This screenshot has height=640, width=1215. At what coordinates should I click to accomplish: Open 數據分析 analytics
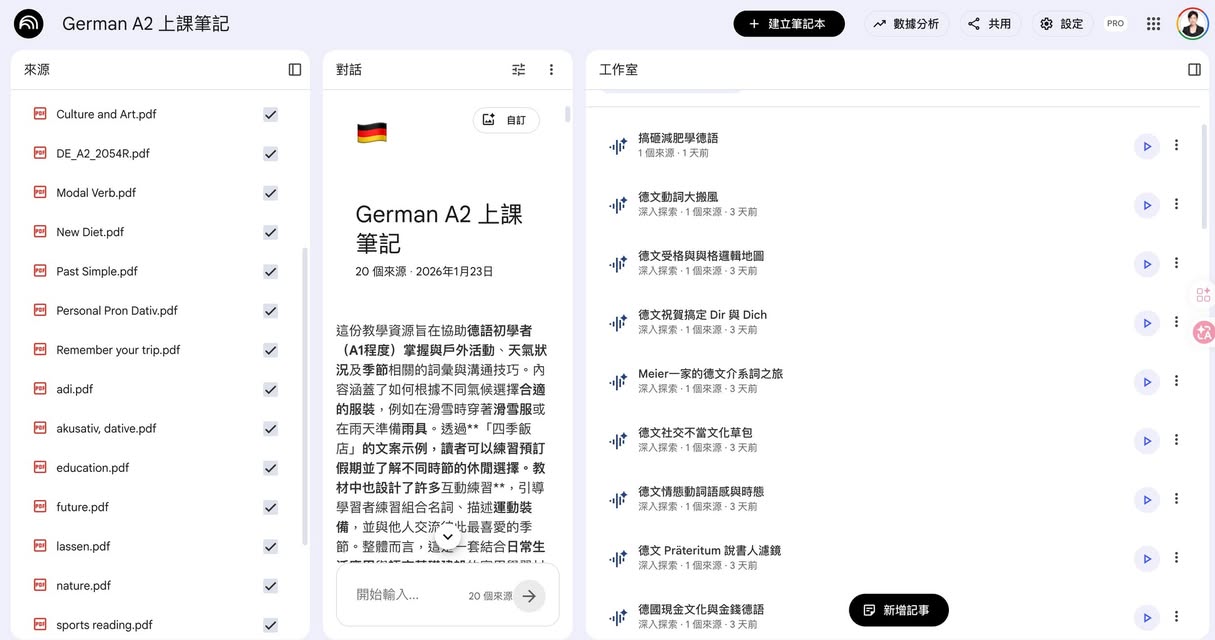click(906, 24)
